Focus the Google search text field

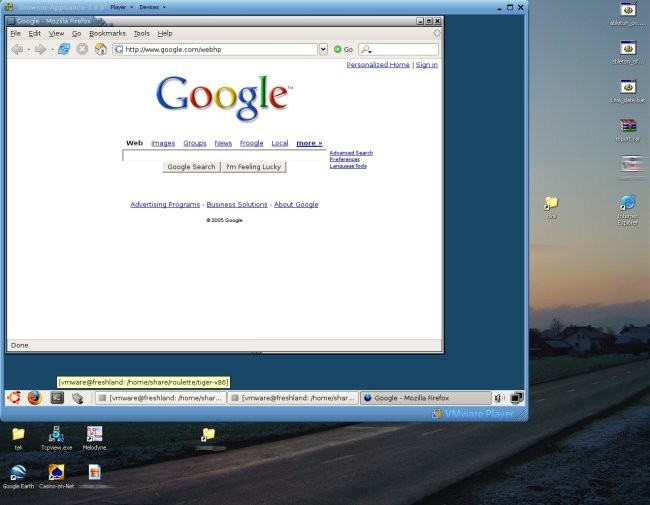coord(224,155)
